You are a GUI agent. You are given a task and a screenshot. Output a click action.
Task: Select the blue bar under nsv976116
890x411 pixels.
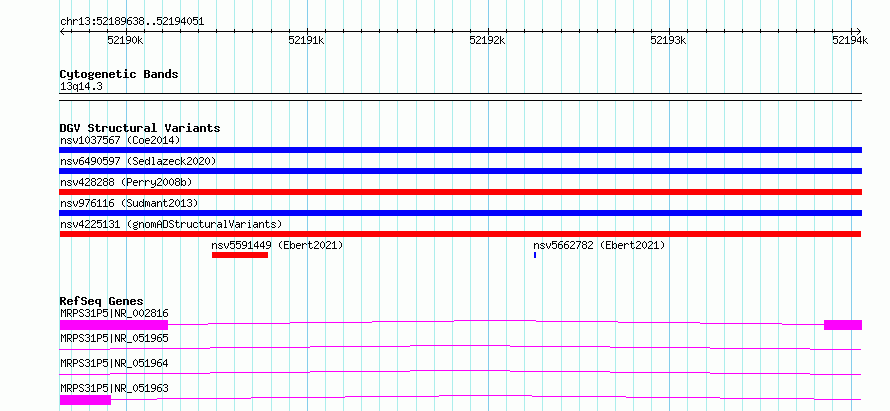coord(460,213)
